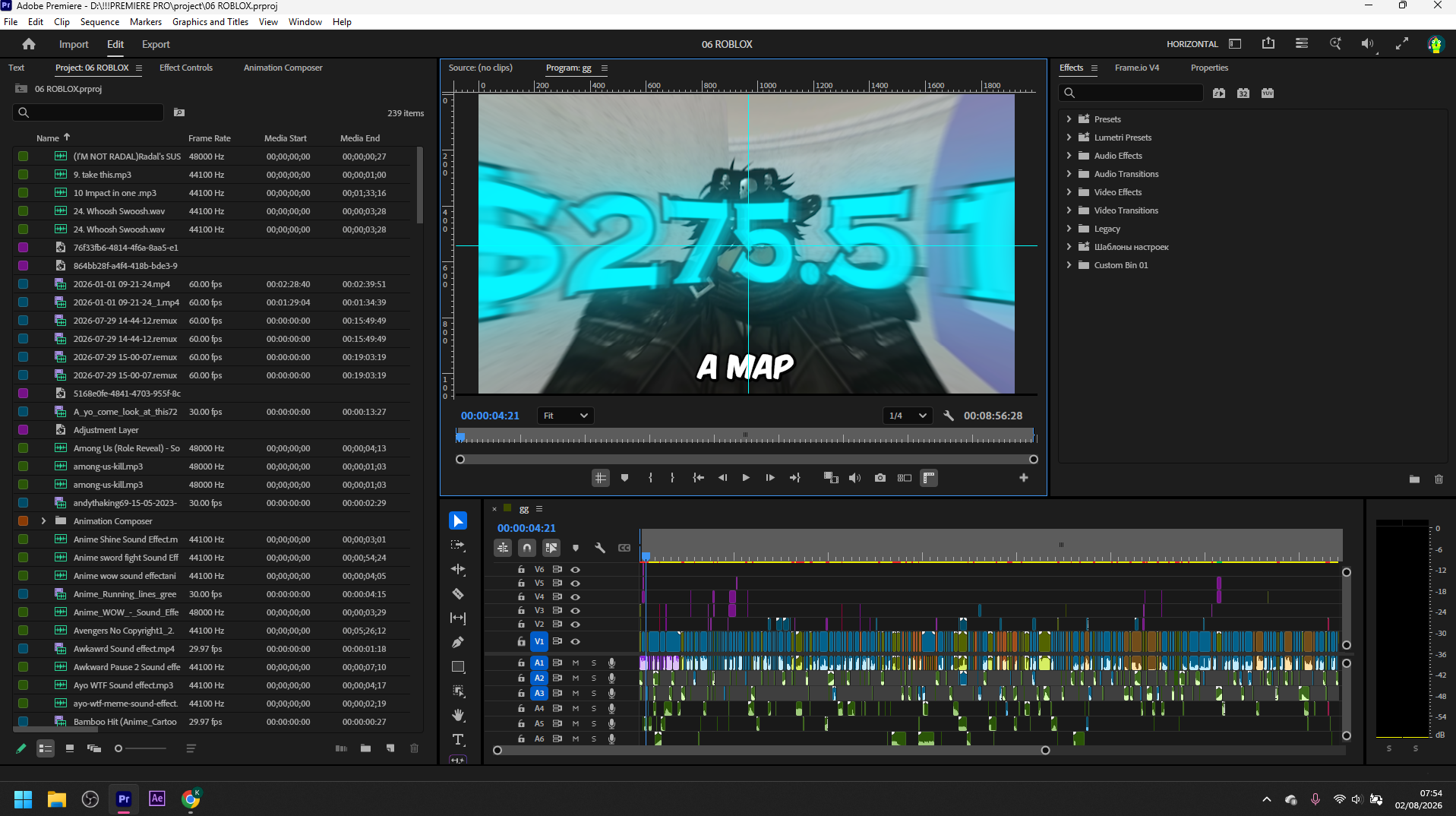The height and width of the screenshot is (816, 1456).
Task: Expand the Audio Effects folder
Action: 1069,156
